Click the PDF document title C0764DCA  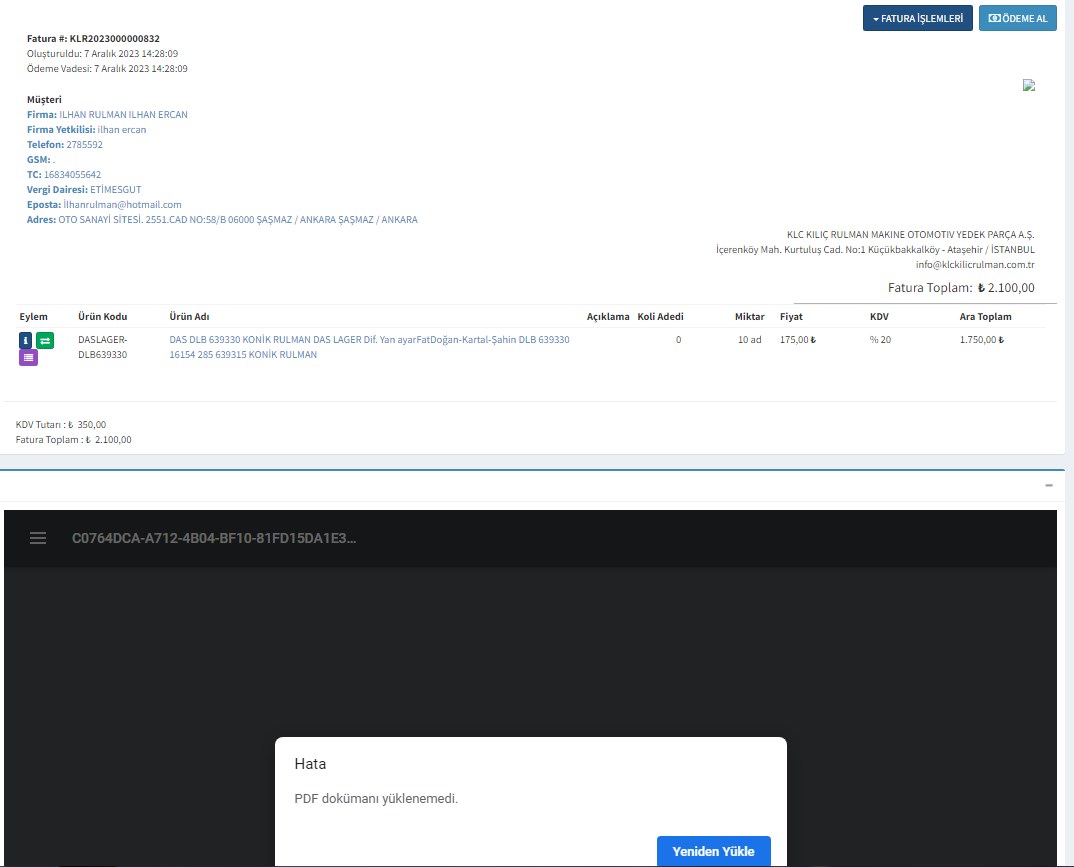[x=213, y=538]
